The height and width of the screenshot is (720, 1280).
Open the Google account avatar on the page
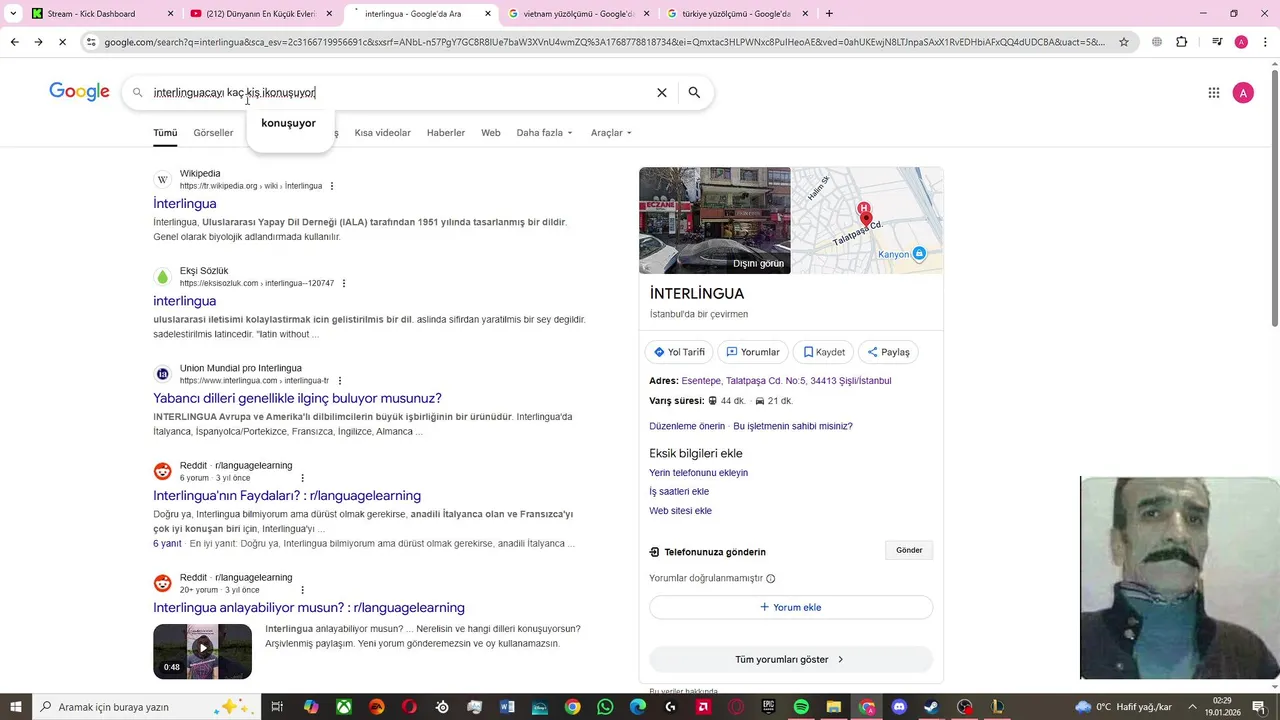tap(1243, 93)
